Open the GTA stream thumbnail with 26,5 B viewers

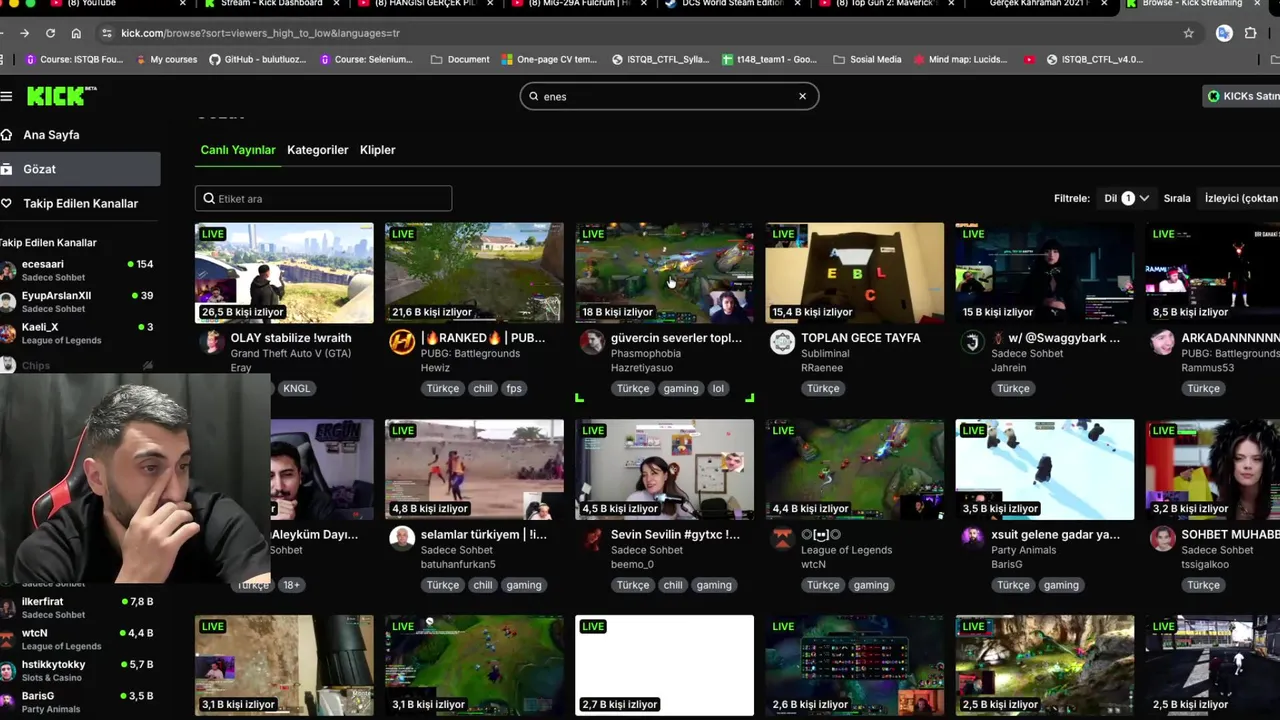[284, 273]
